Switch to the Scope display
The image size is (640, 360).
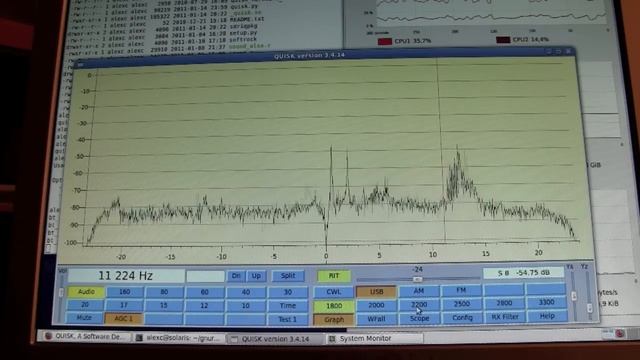pyautogui.click(x=420, y=318)
